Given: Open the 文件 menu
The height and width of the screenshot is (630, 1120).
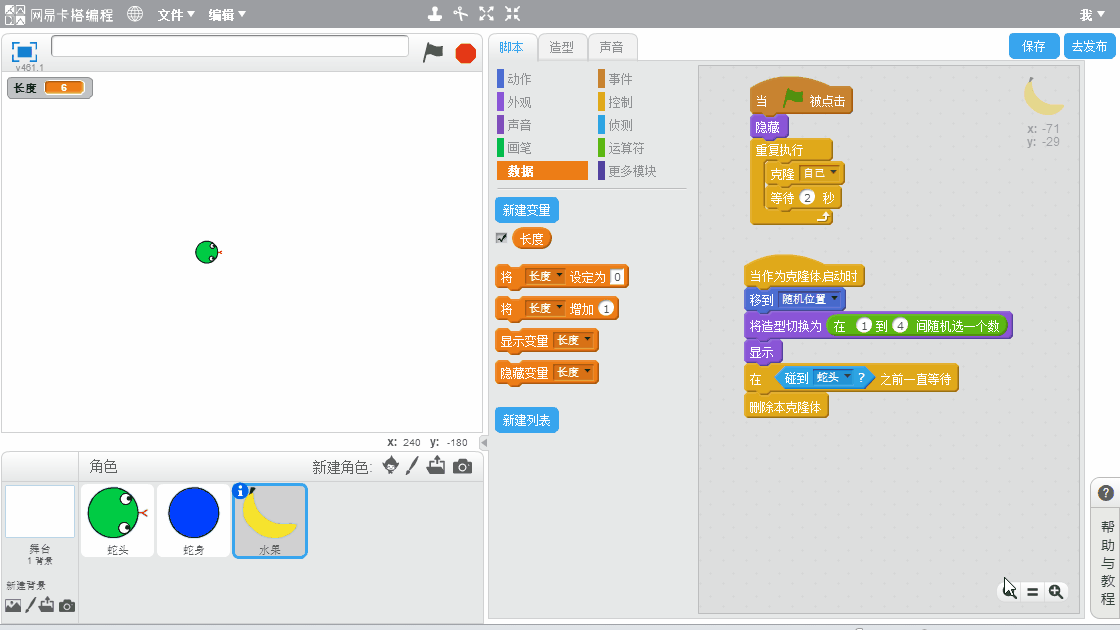Looking at the screenshot, I should point(176,15).
